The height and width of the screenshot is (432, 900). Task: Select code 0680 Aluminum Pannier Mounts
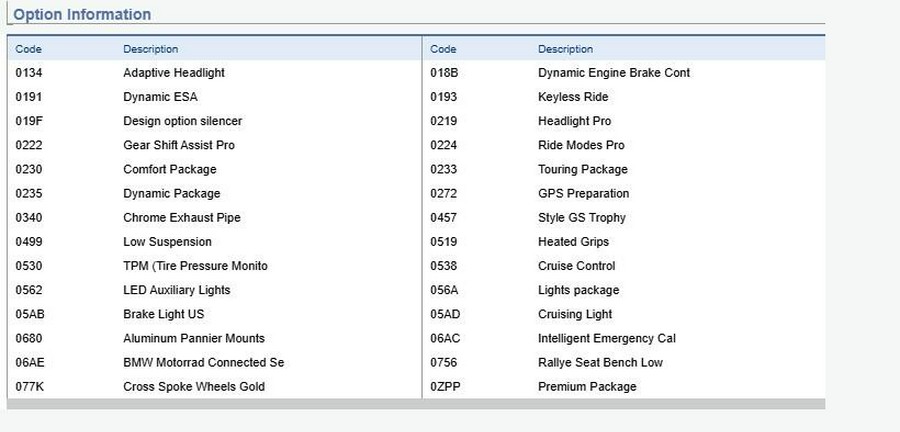tap(215, 338)
